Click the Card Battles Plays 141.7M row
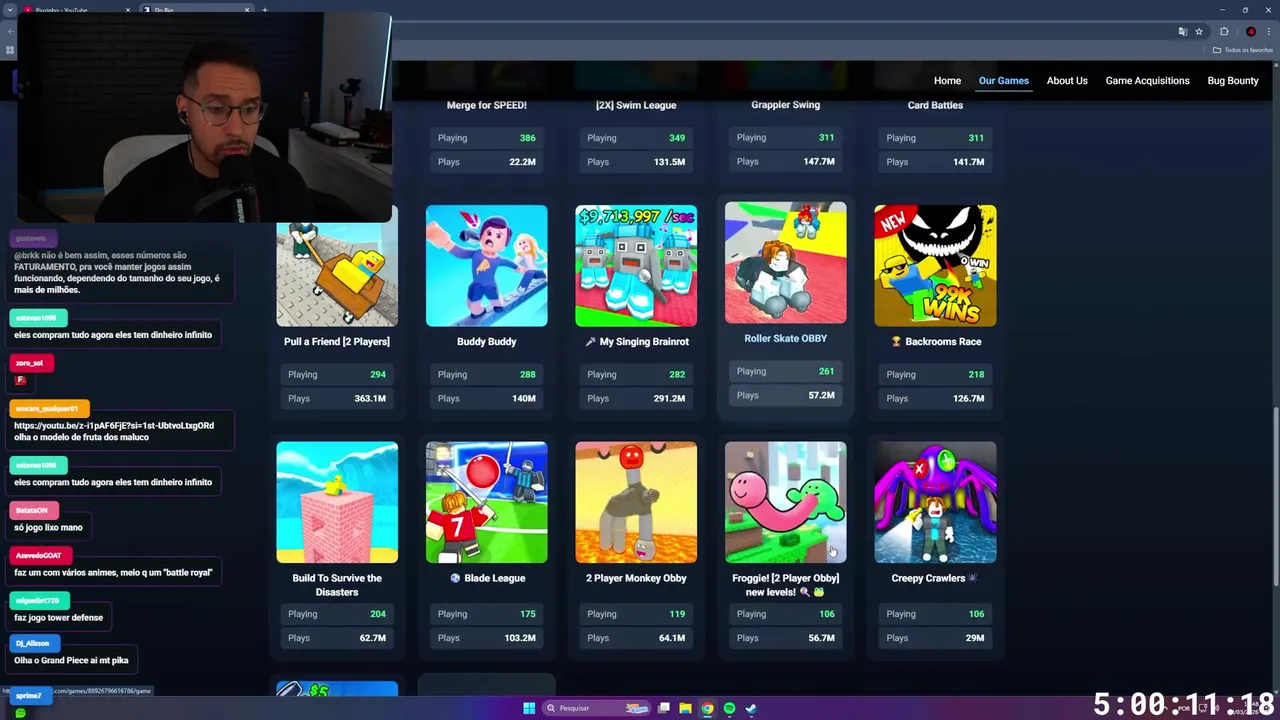Viewport: 1280px width, 720px height. pos(935,162)
